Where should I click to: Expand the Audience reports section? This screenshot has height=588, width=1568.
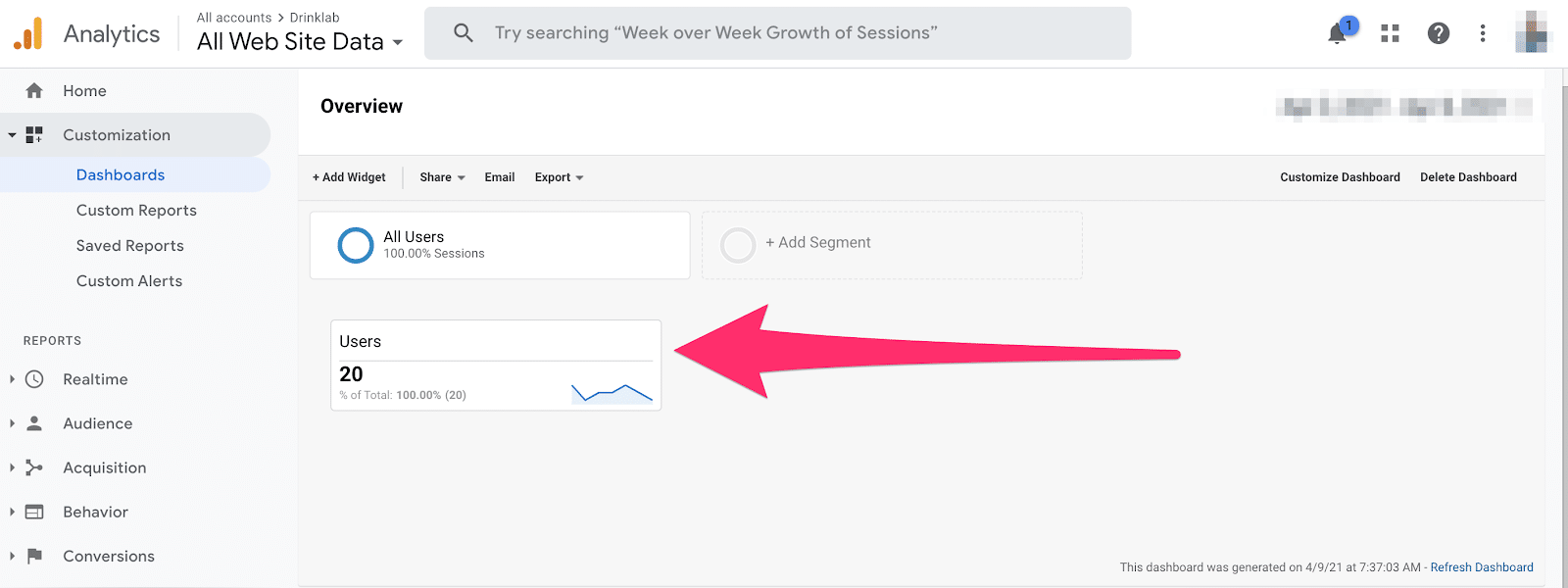[97, 423]
